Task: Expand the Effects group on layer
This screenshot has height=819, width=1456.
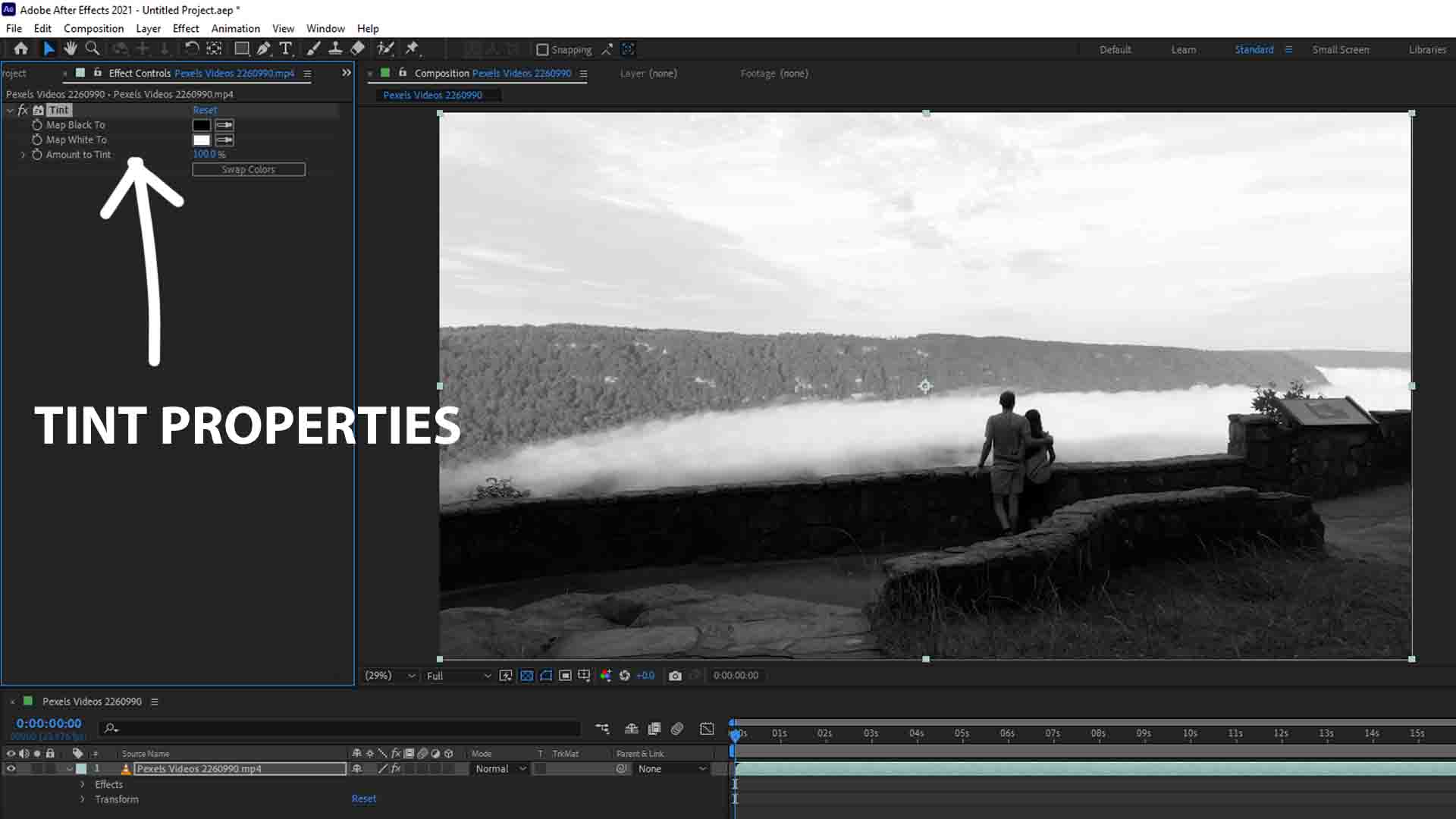Action: point(82,784)
